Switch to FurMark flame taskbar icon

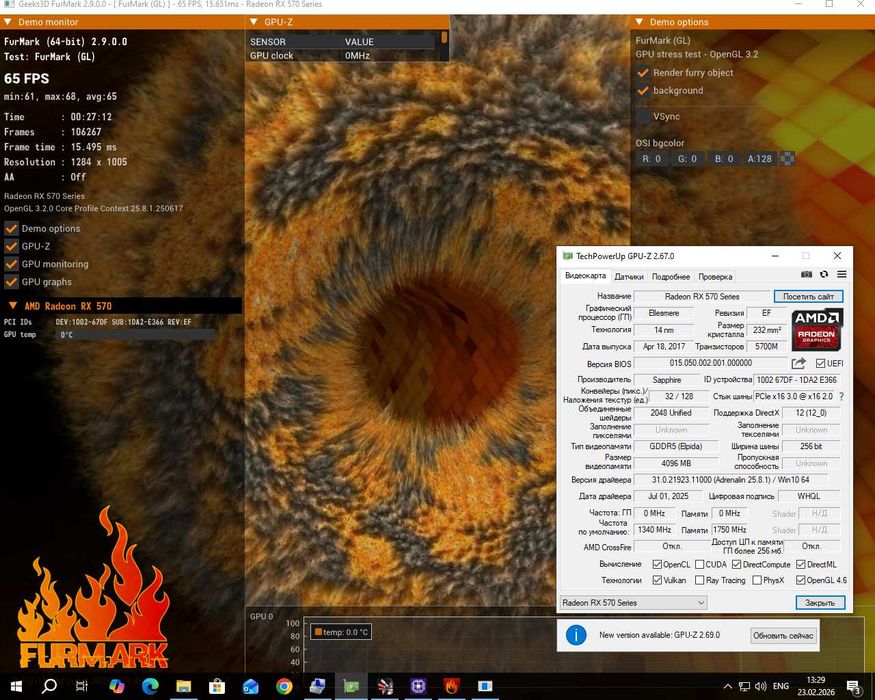click(x=451, y=685)
